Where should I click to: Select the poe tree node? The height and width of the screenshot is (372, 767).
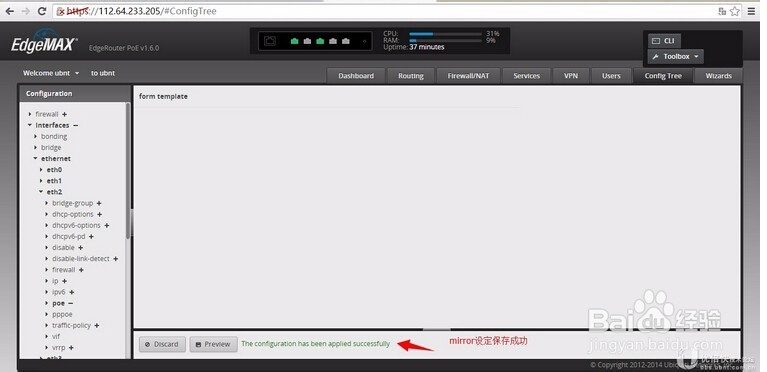[x=58, y=303]
